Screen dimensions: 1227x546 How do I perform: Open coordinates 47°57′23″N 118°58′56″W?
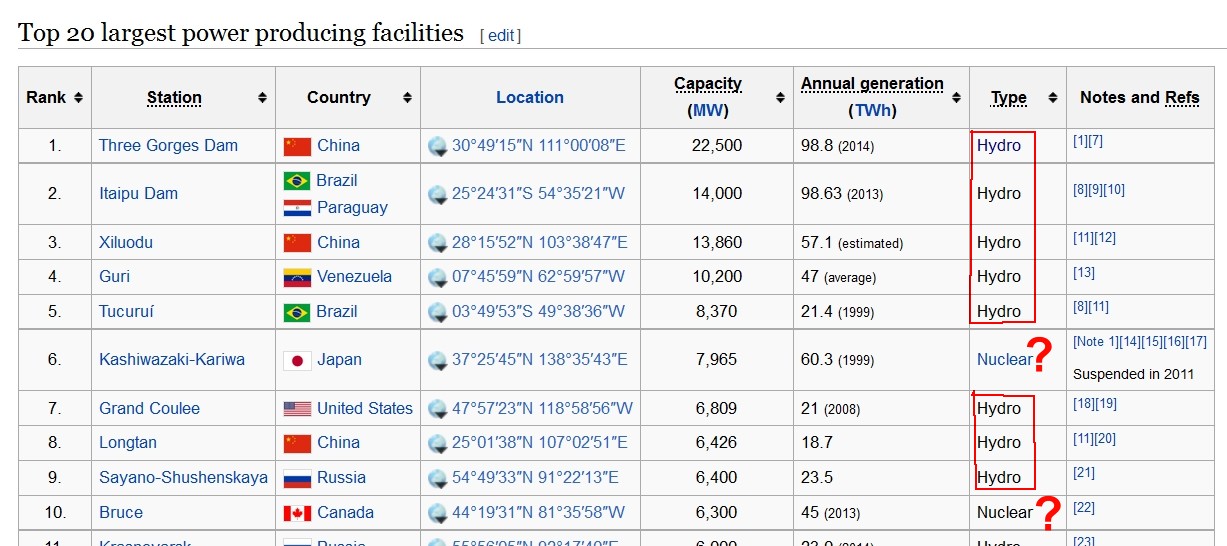click(x=542, y=408)
